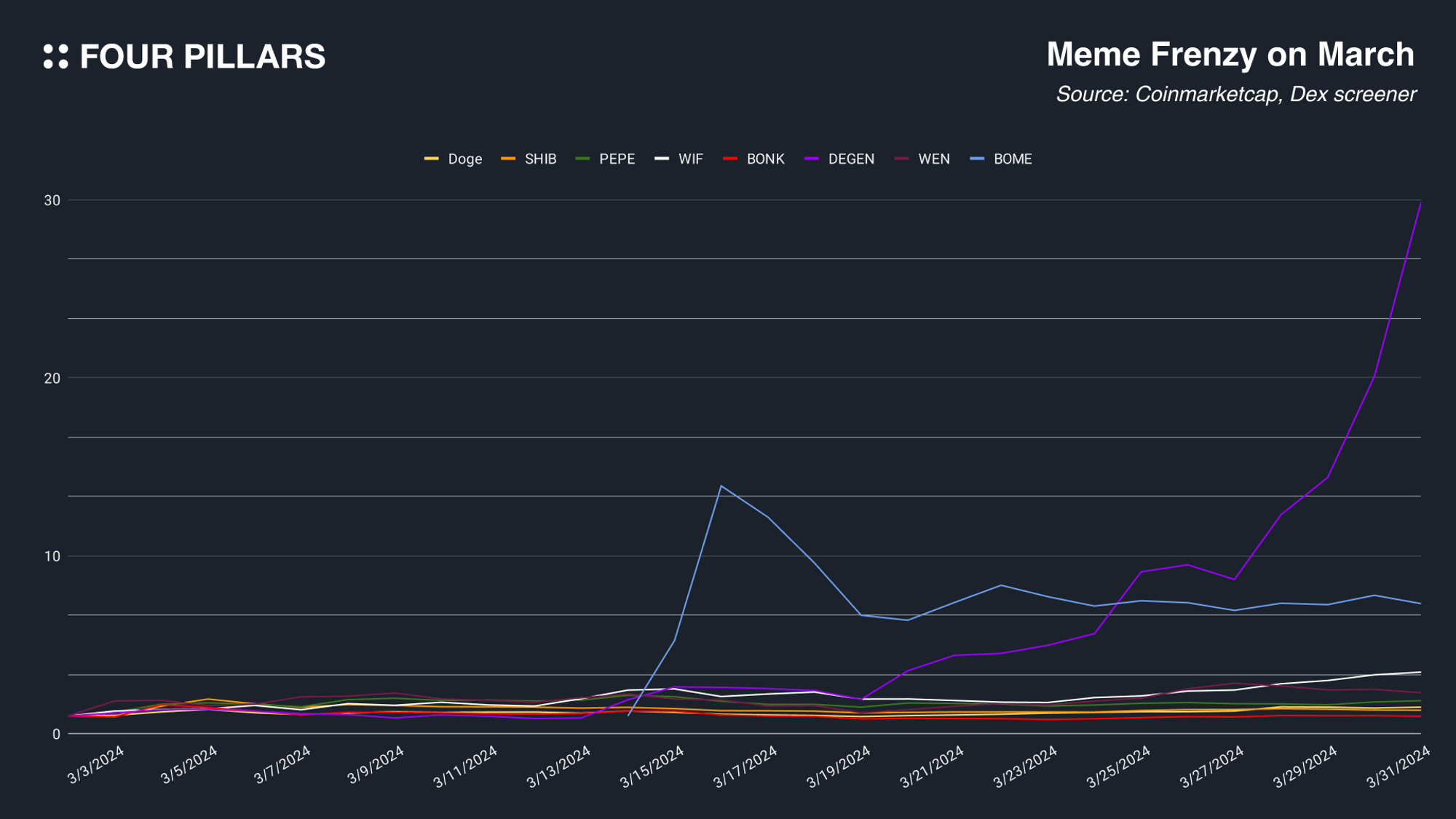Click the DEGEN line peak at chart end
The width and height of the screenshot is (1456, 819).
tap(1420, 204)
